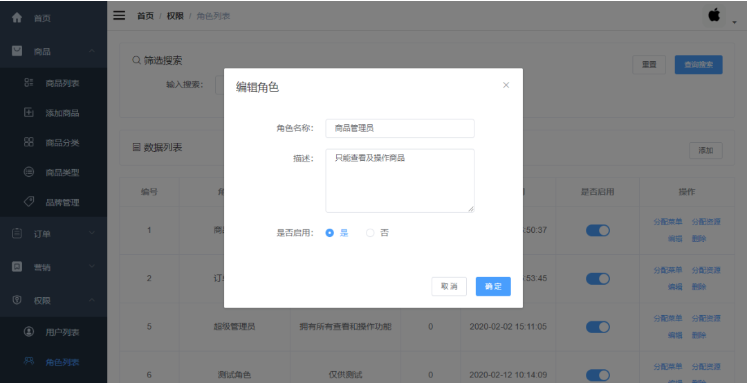Collapse the 权限 menu chevron

point(92,300)
